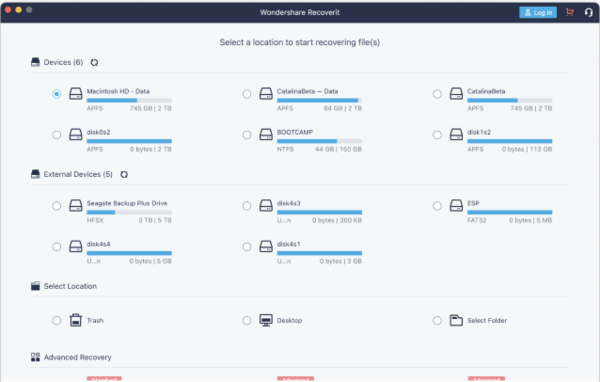Viewport: 600px width, 382px height.
Task: Select Macintosh HD - Data radio button
Action: point(57,94)
